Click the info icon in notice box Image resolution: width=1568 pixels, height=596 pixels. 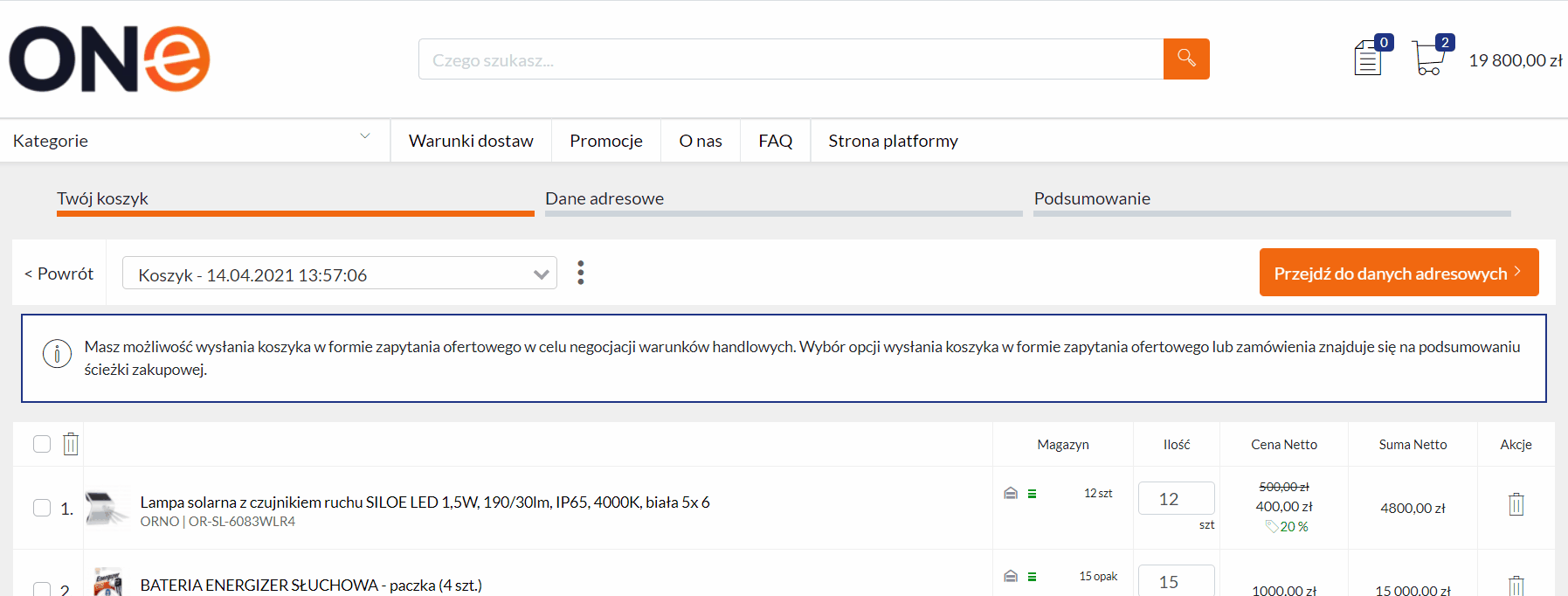(x=58, y=354)
